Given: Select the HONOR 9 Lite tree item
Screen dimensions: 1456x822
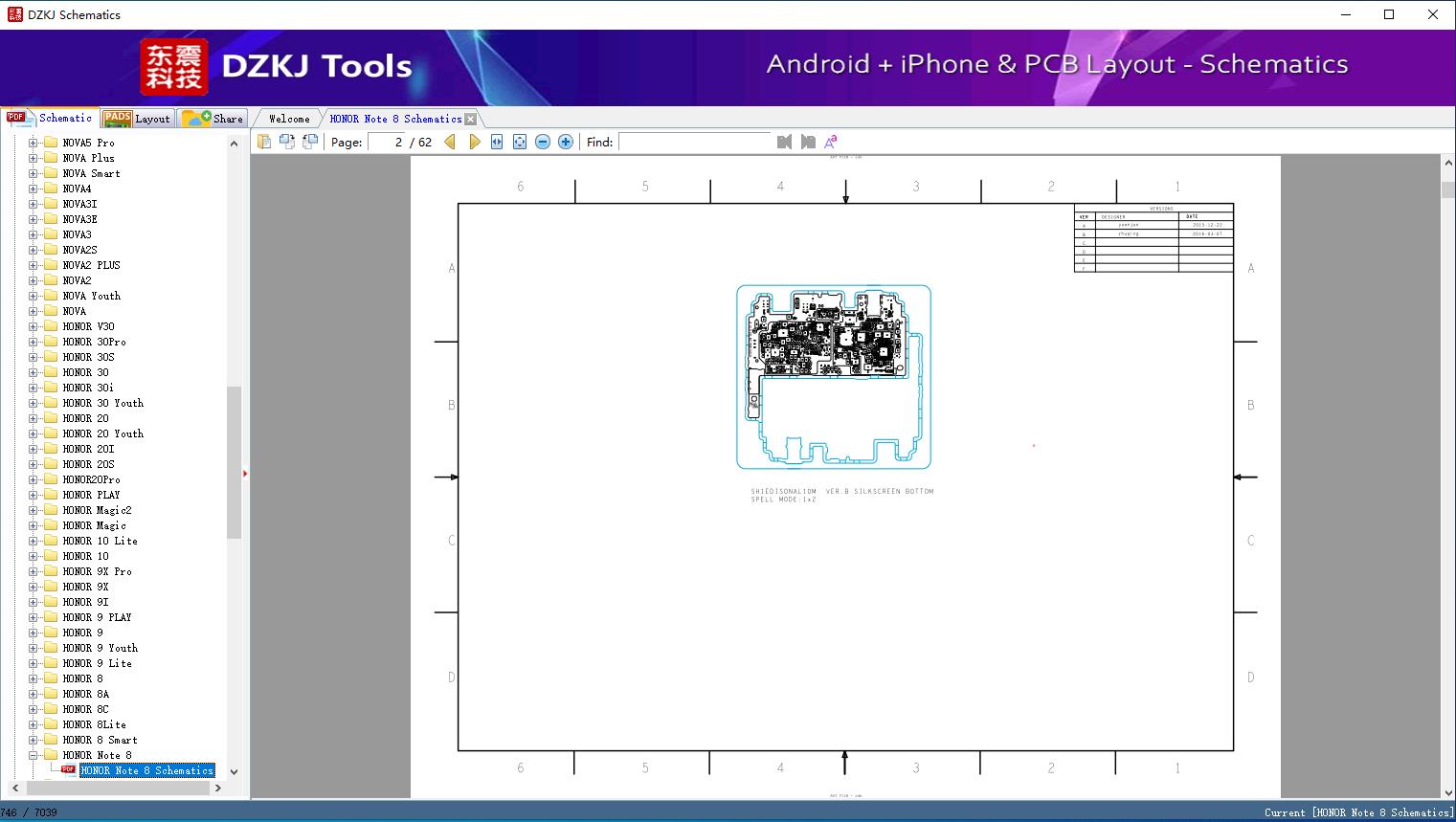Looking at the screenshot, I should click(97, 663).
